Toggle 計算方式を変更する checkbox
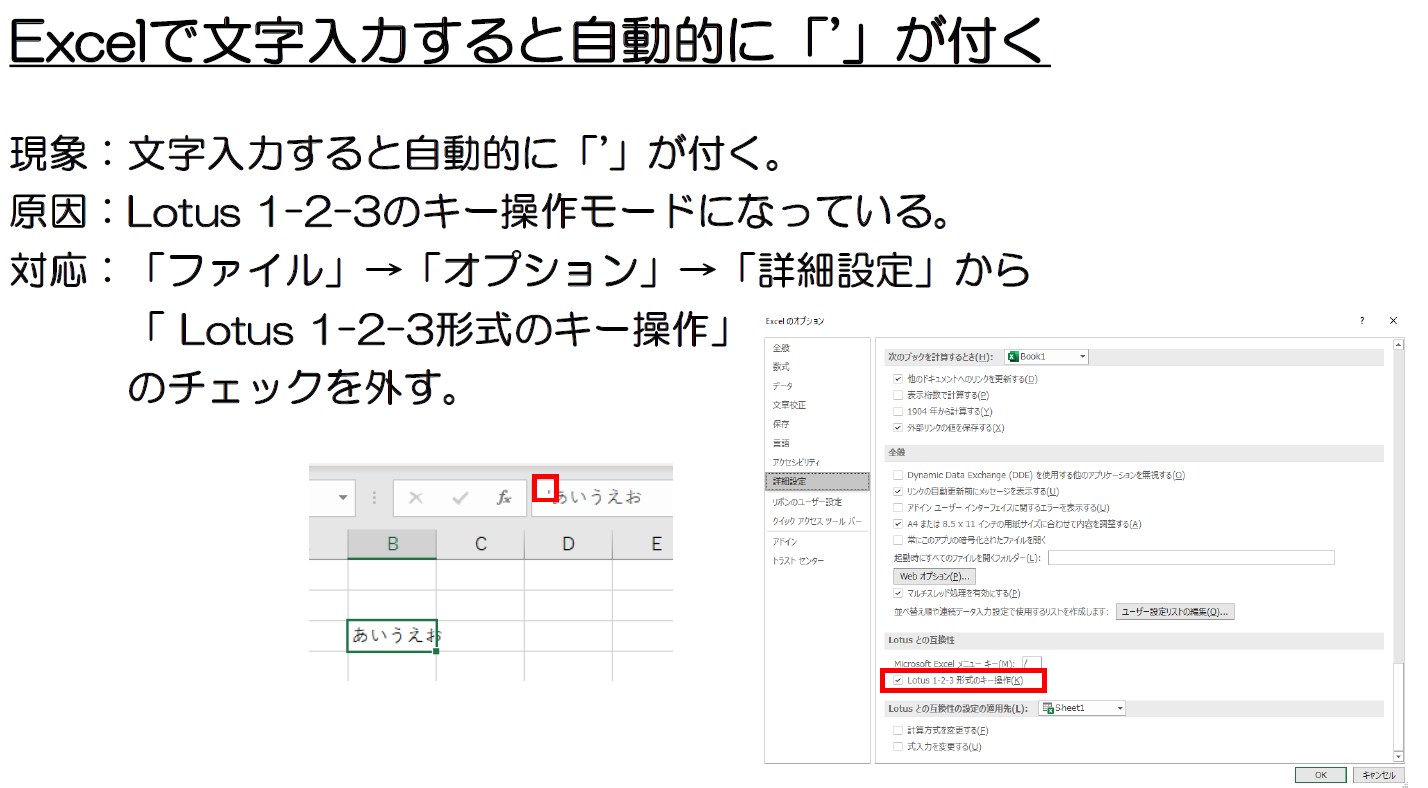Viewport: 1428px width, 788px height. pyautogui.click(x=897, y=731)
